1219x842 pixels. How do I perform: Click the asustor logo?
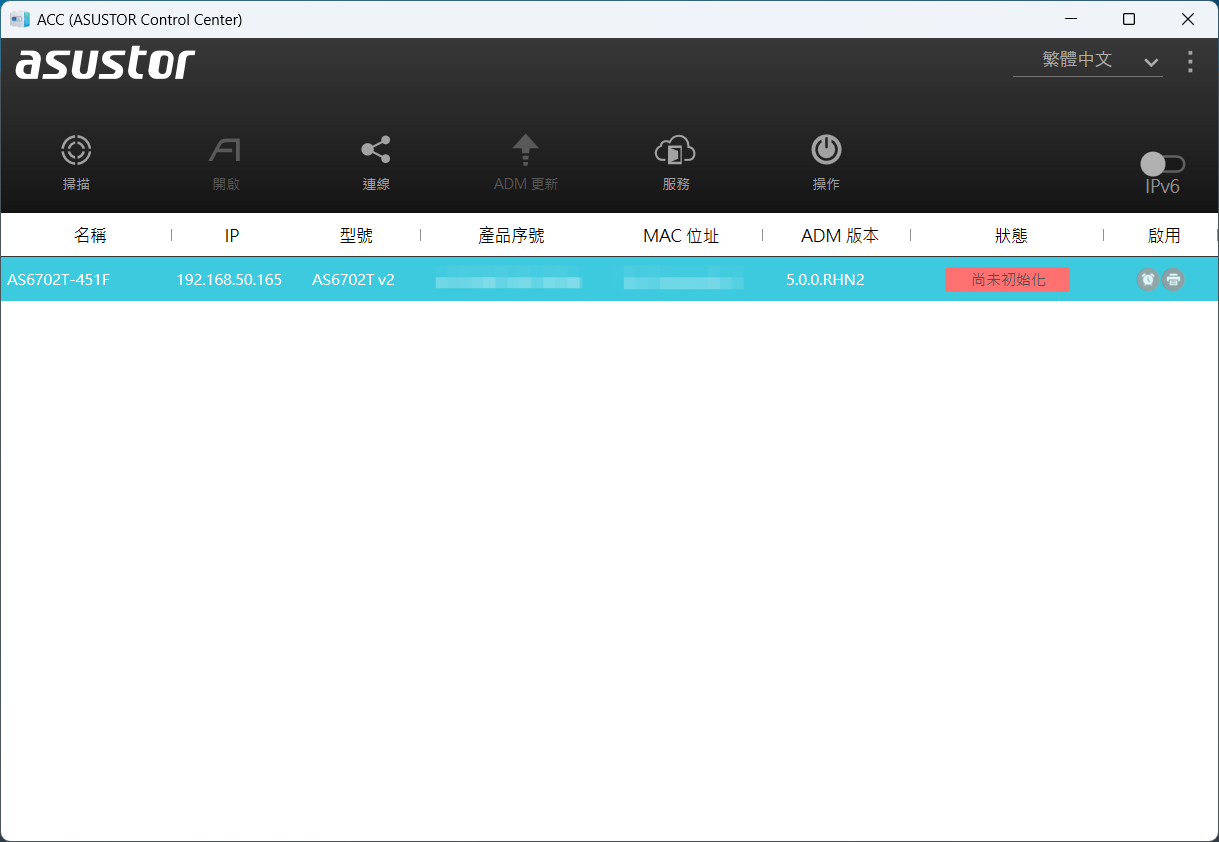[105, 64]
